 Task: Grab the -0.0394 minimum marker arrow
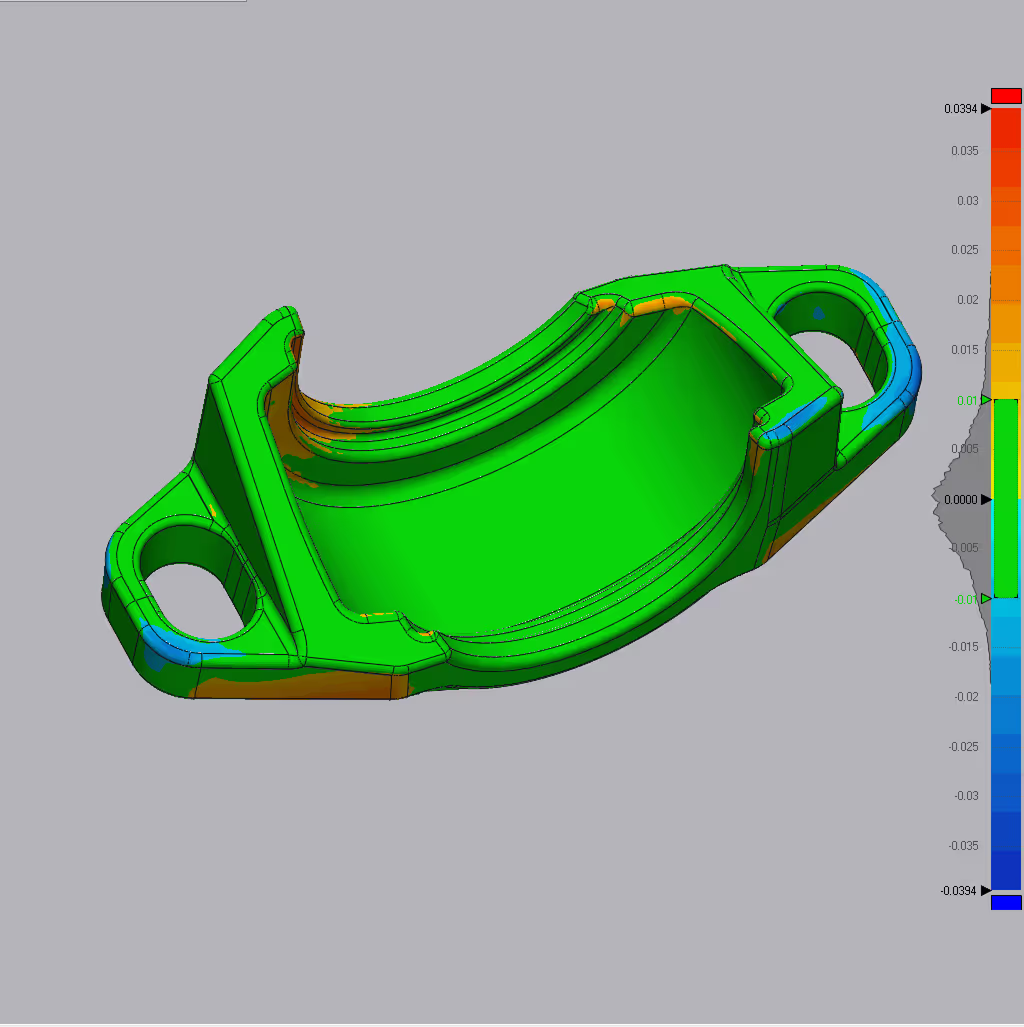click(985, 891)
